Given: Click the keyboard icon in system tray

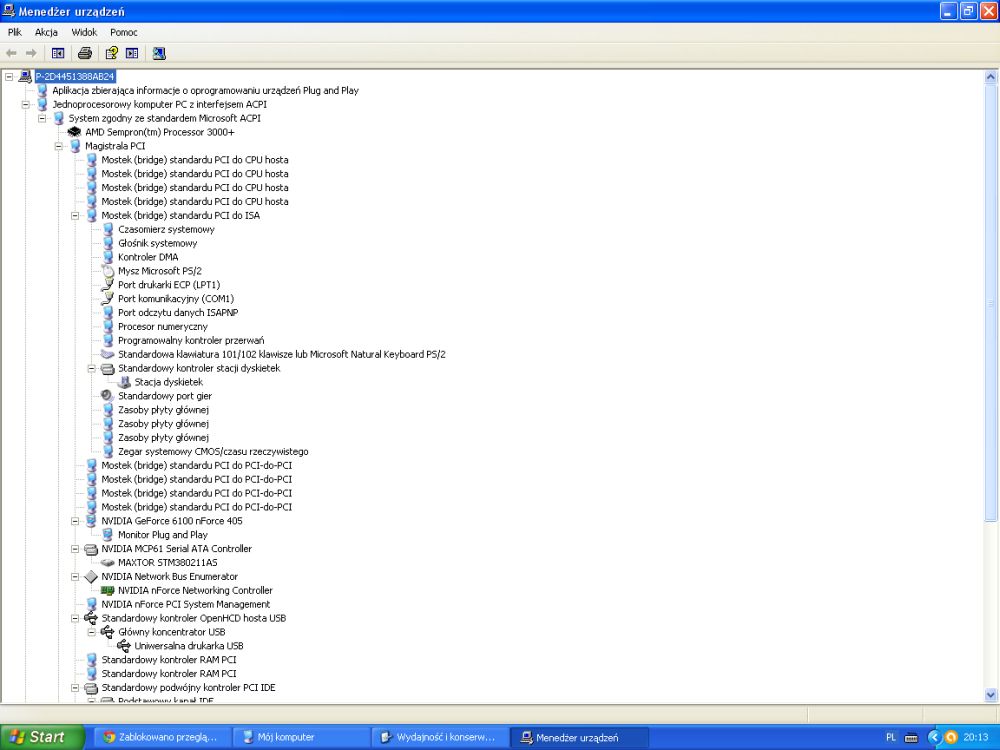Looking at the screenshot, I should tap(911, 737).
